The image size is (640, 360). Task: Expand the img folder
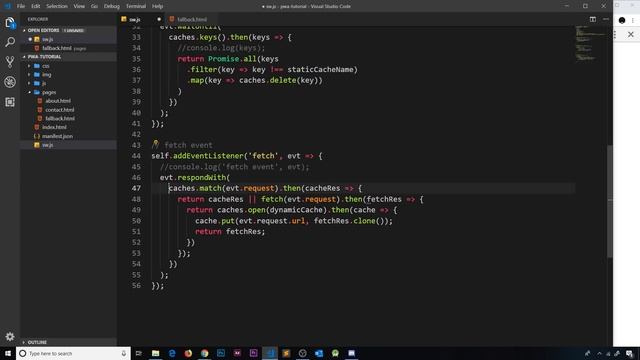[29, 75]
